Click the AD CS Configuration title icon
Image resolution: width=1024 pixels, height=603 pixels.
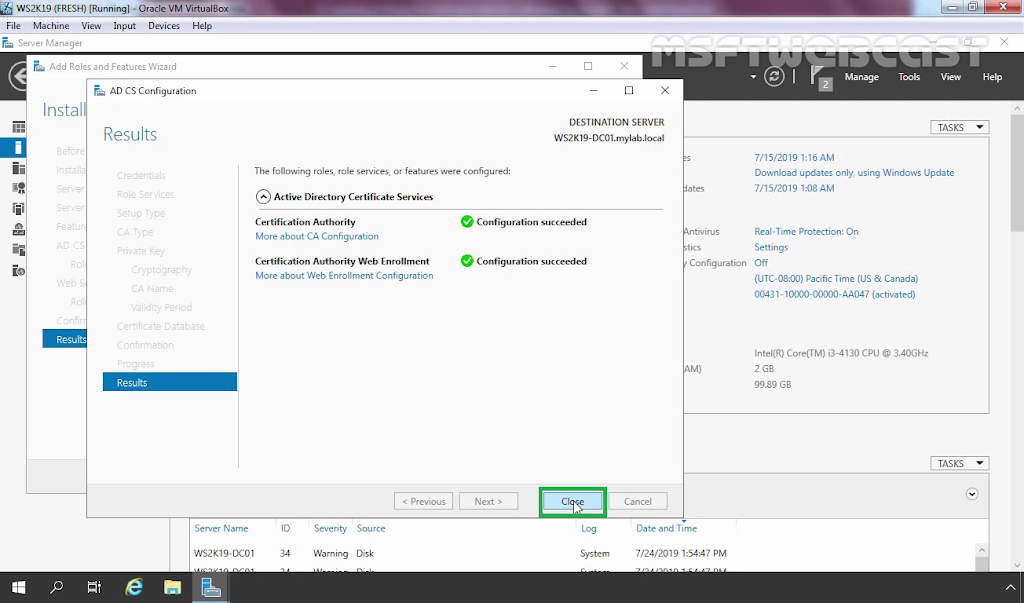pyautogui.click(x=99, y=91)
